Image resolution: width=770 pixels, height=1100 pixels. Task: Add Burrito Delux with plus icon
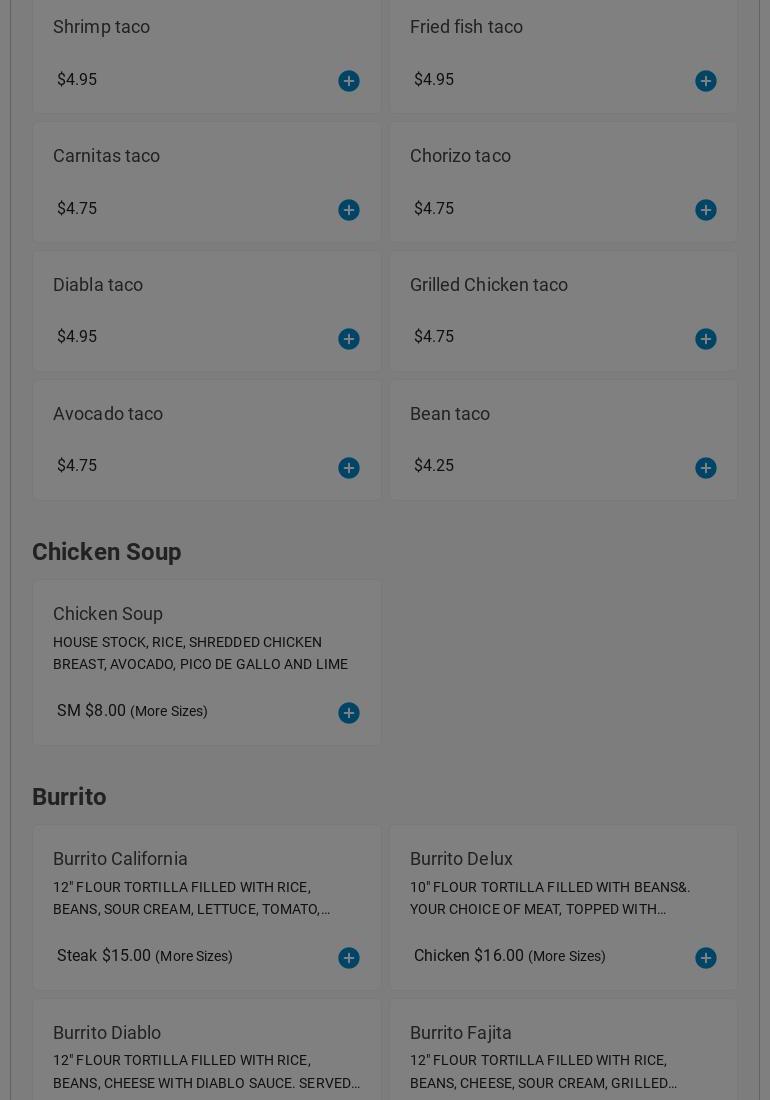click(705, 958)
